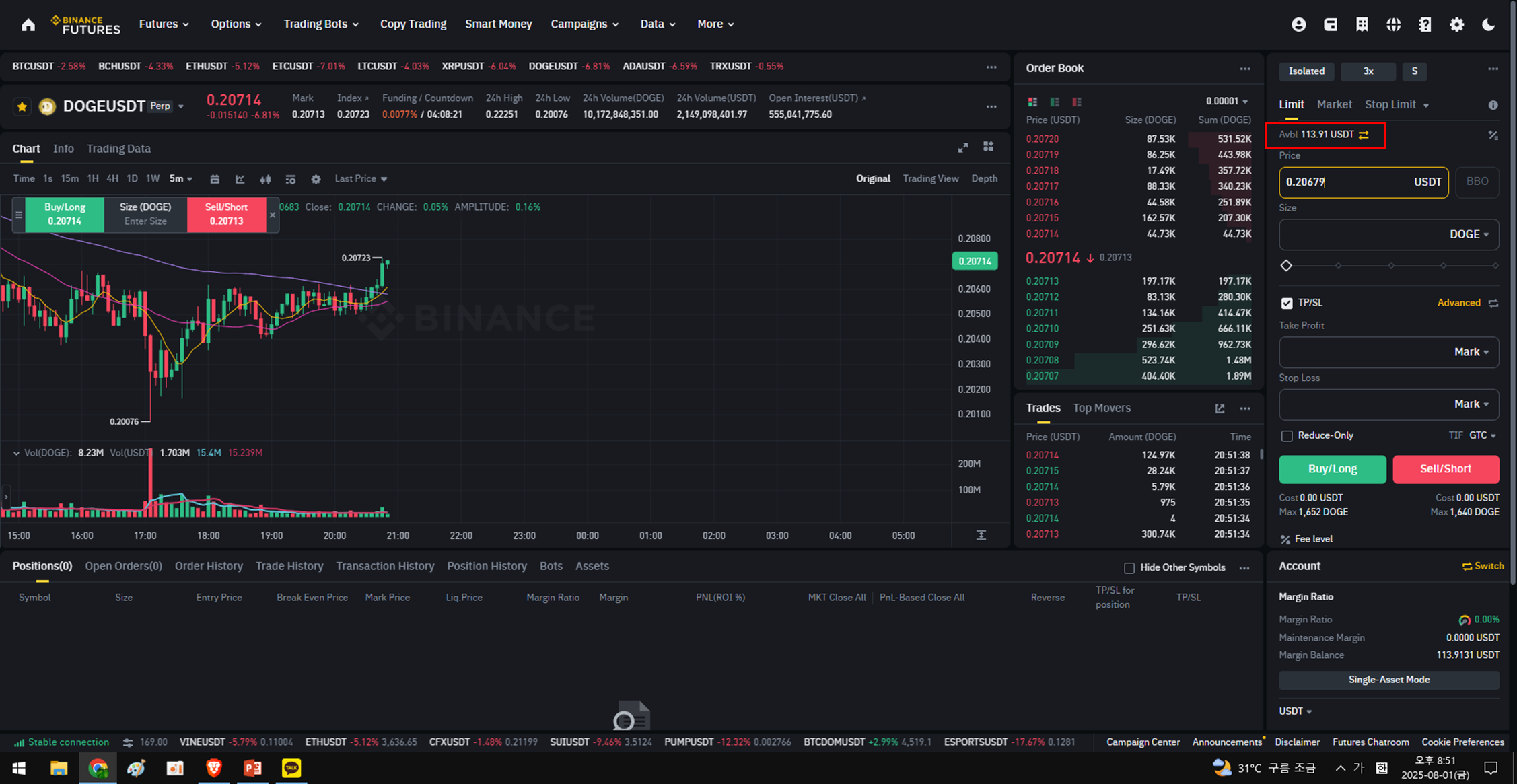Open the Trade History tab
Viewport: 1517px width, 784px height.
[x=289, y=566]
